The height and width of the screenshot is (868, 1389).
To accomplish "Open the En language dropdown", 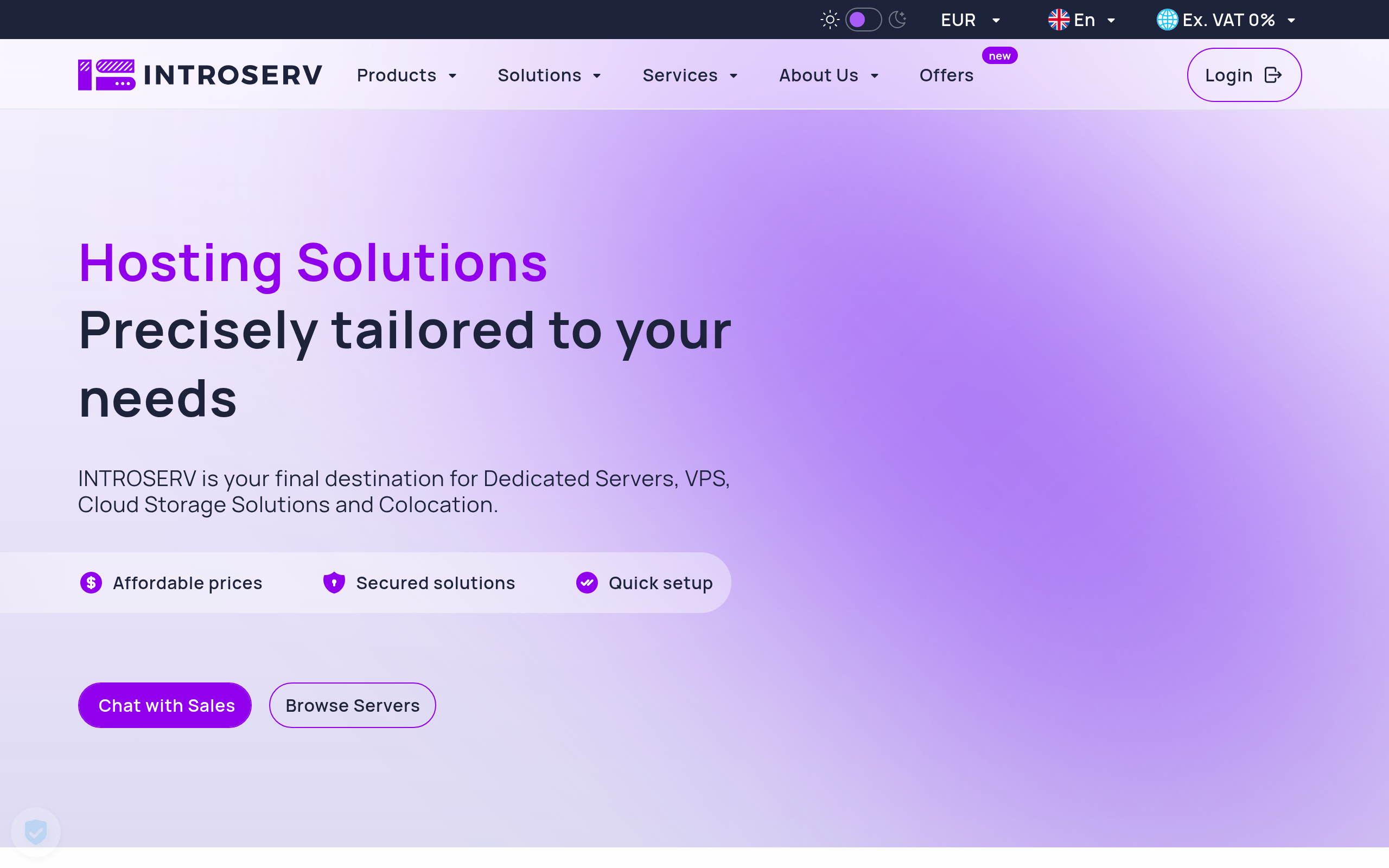I will (1094, 20).
